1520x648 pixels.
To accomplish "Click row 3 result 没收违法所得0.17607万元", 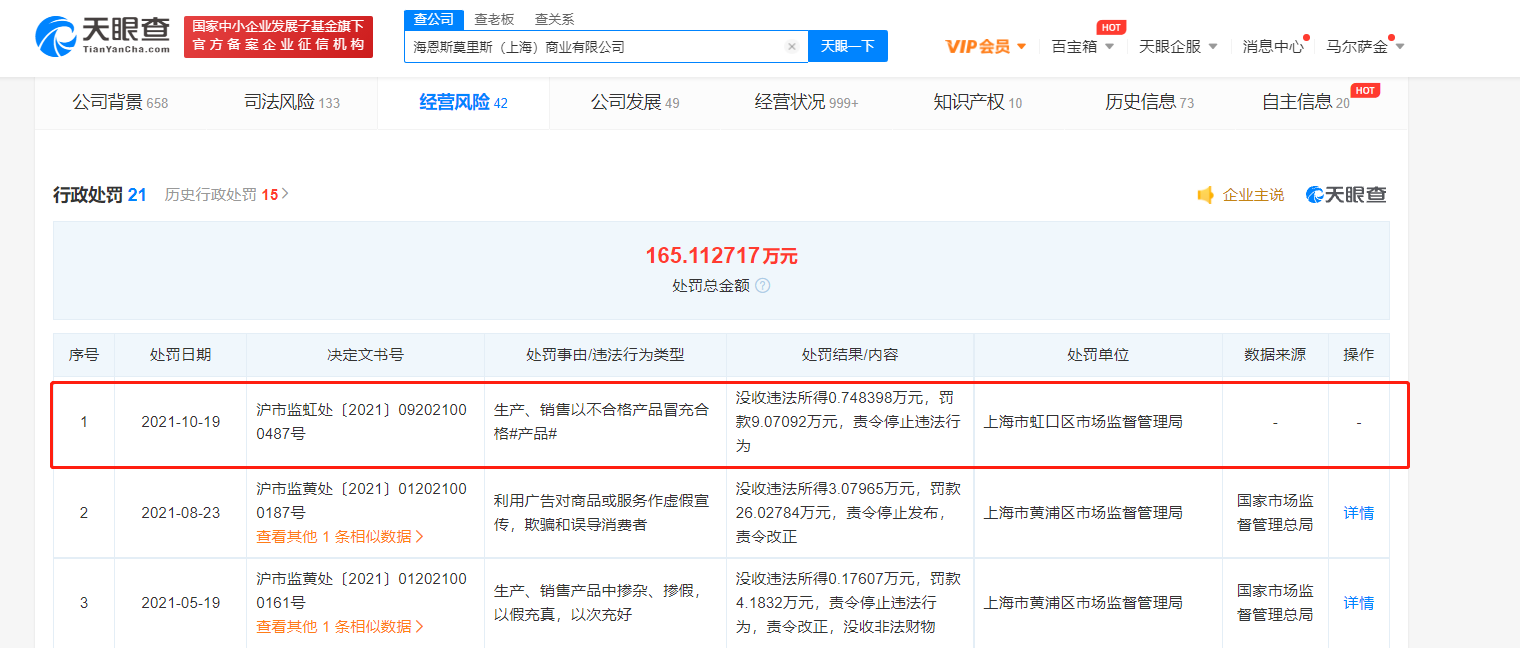I will [x=848, y=603].
